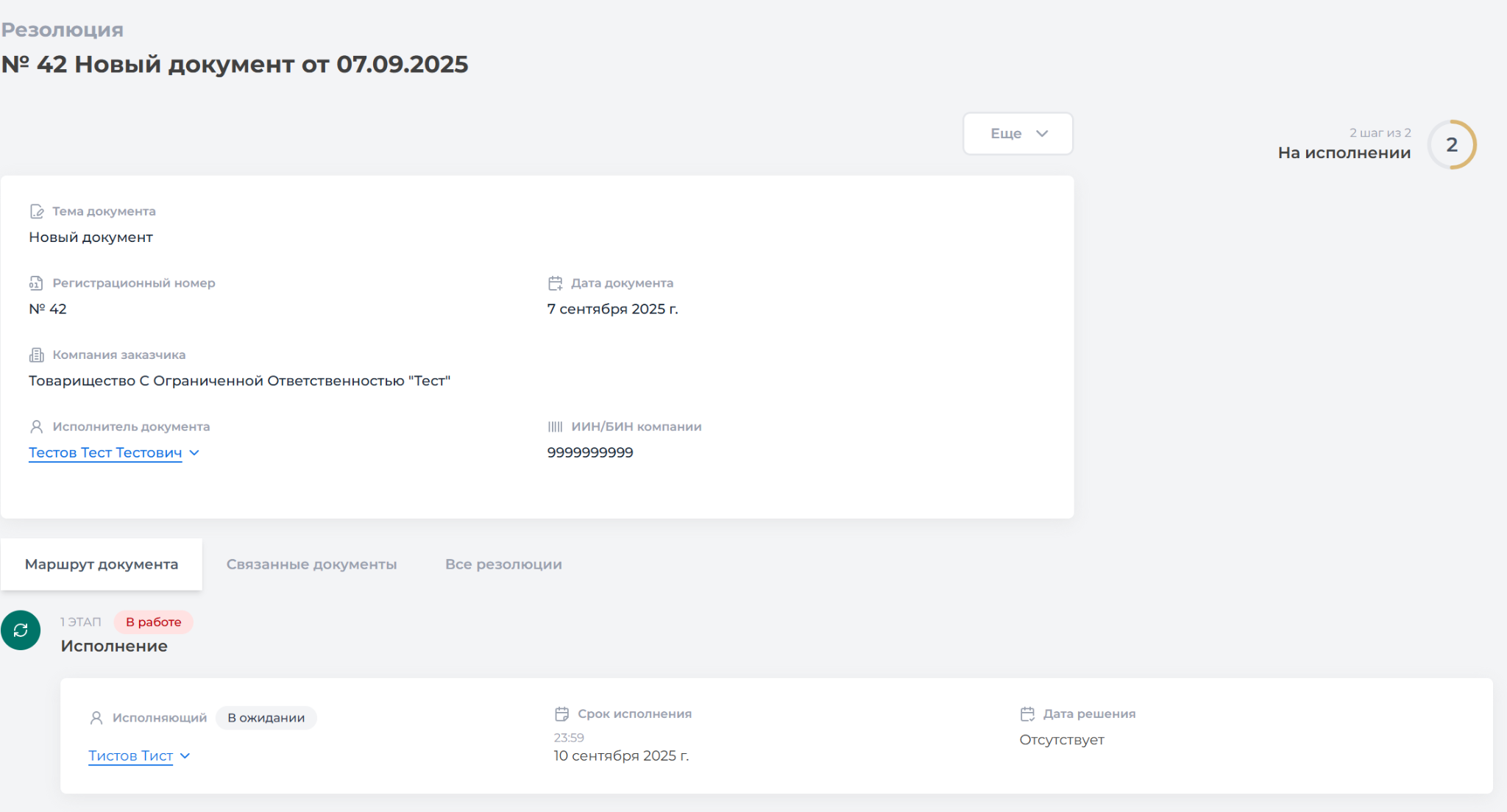
Task: Click the execution deadline calendar icon
Action: point(561,714)
